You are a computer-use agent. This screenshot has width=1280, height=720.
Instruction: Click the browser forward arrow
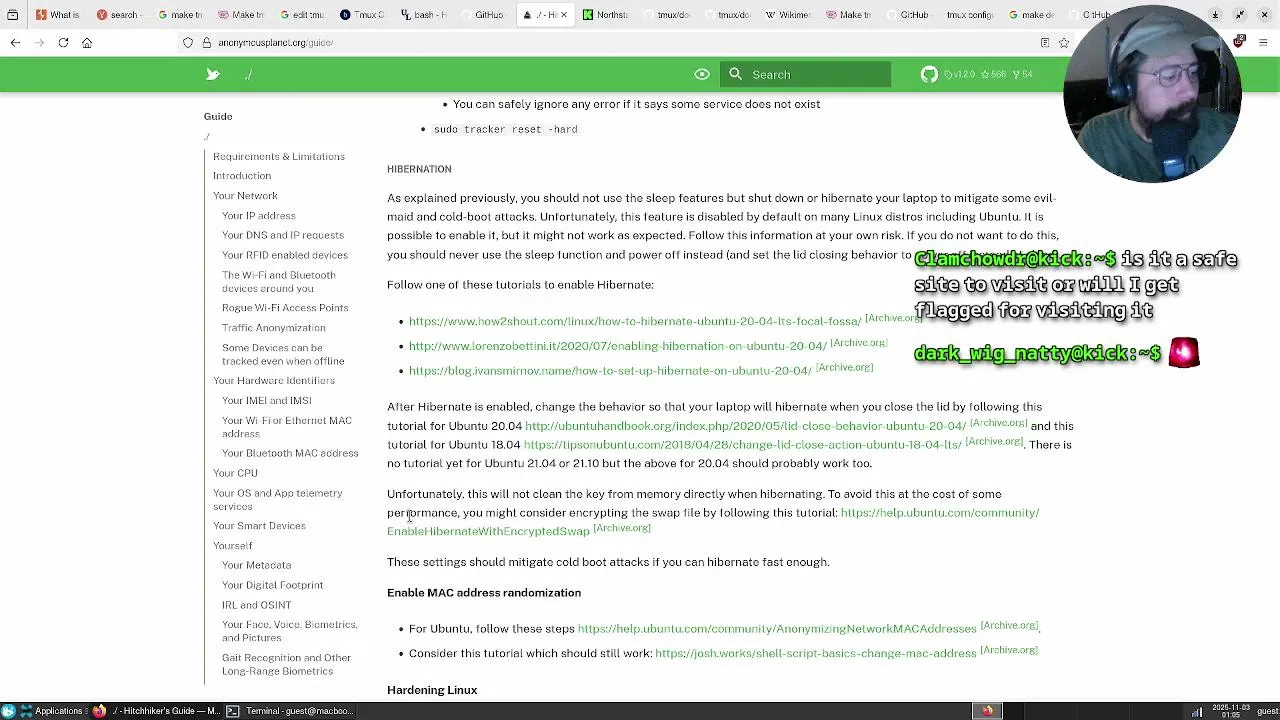click(x=39, y=43)
